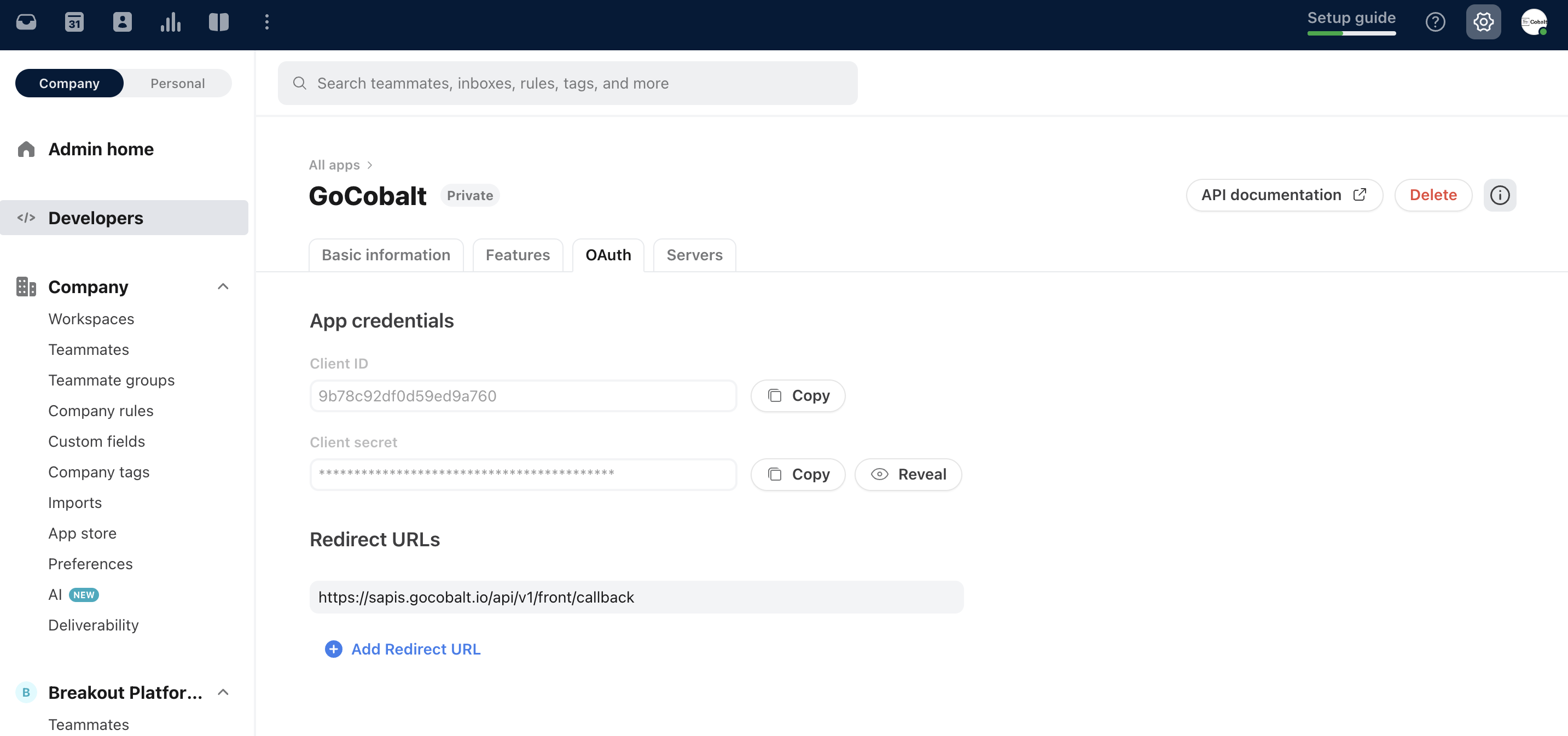The image size is (1568, 736).
Task: Open the contacts icon in top bar
Action: (123, 22)
